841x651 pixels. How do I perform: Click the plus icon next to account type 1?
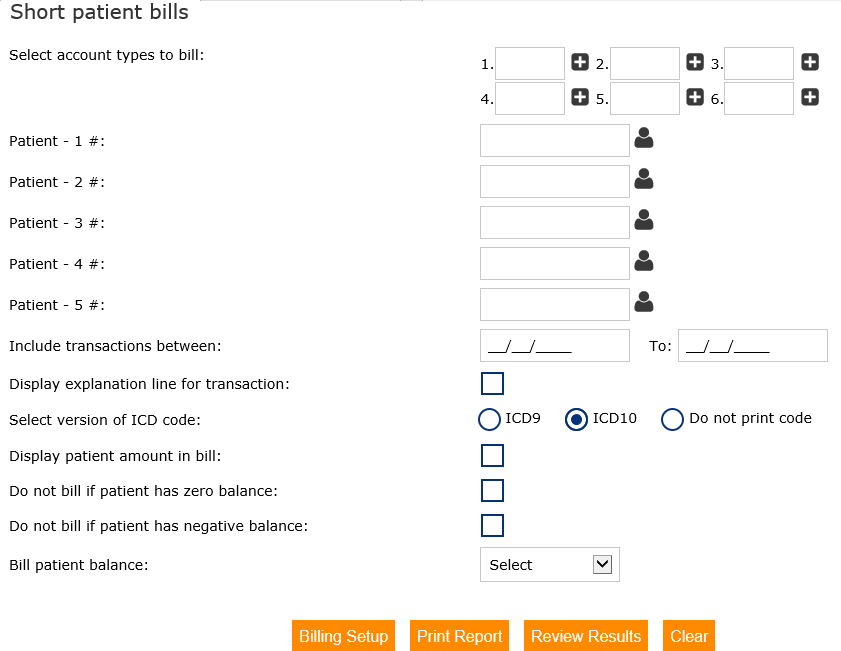click(580, 62)
